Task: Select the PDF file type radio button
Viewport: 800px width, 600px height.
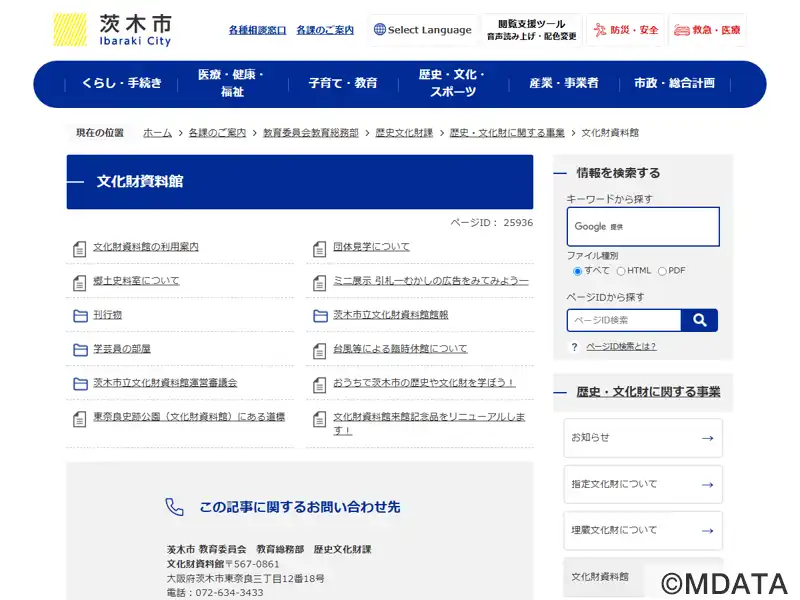Action: pyautogui.click(x=662, y=271)
